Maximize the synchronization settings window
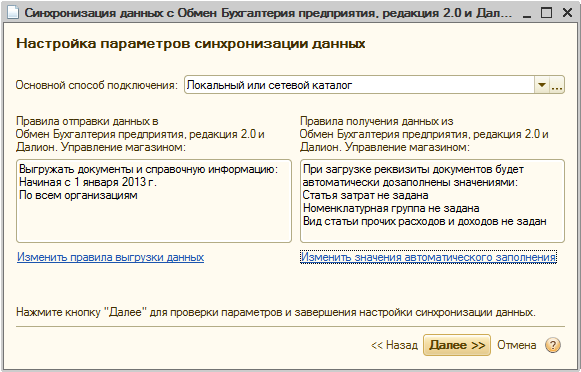This screenshot has height=372, width=581. pyautogui.click(x=547, y=13)
